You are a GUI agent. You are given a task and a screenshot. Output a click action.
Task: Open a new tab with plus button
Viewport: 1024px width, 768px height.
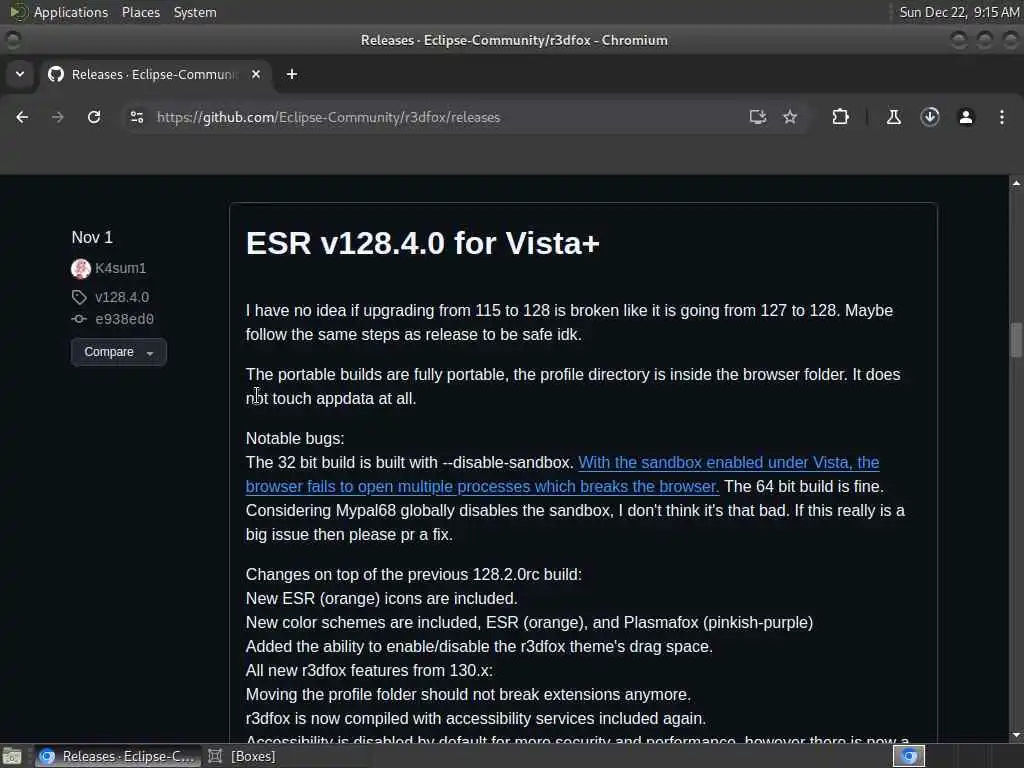(292, 74)
